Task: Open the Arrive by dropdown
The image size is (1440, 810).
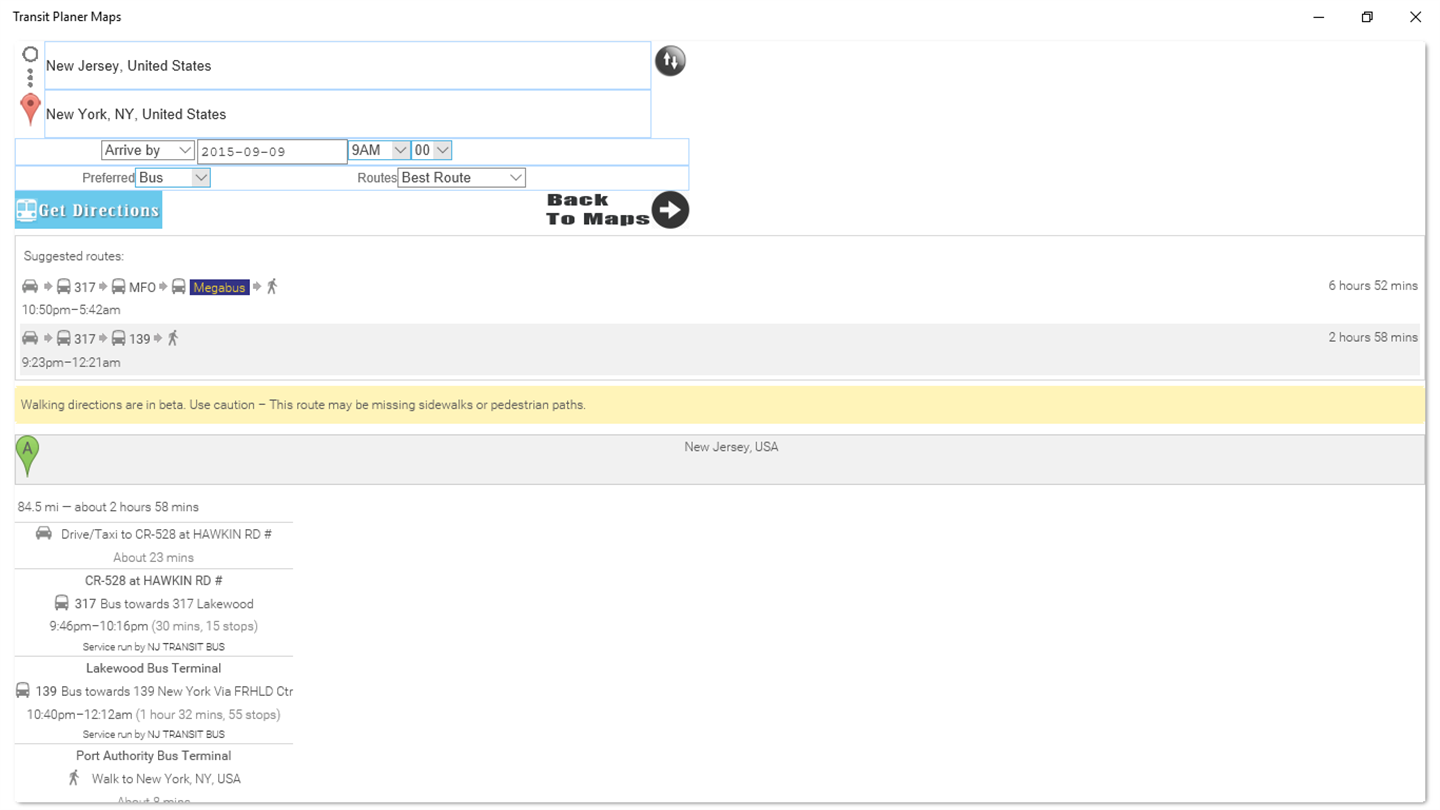Action: [x=148, y=150]
